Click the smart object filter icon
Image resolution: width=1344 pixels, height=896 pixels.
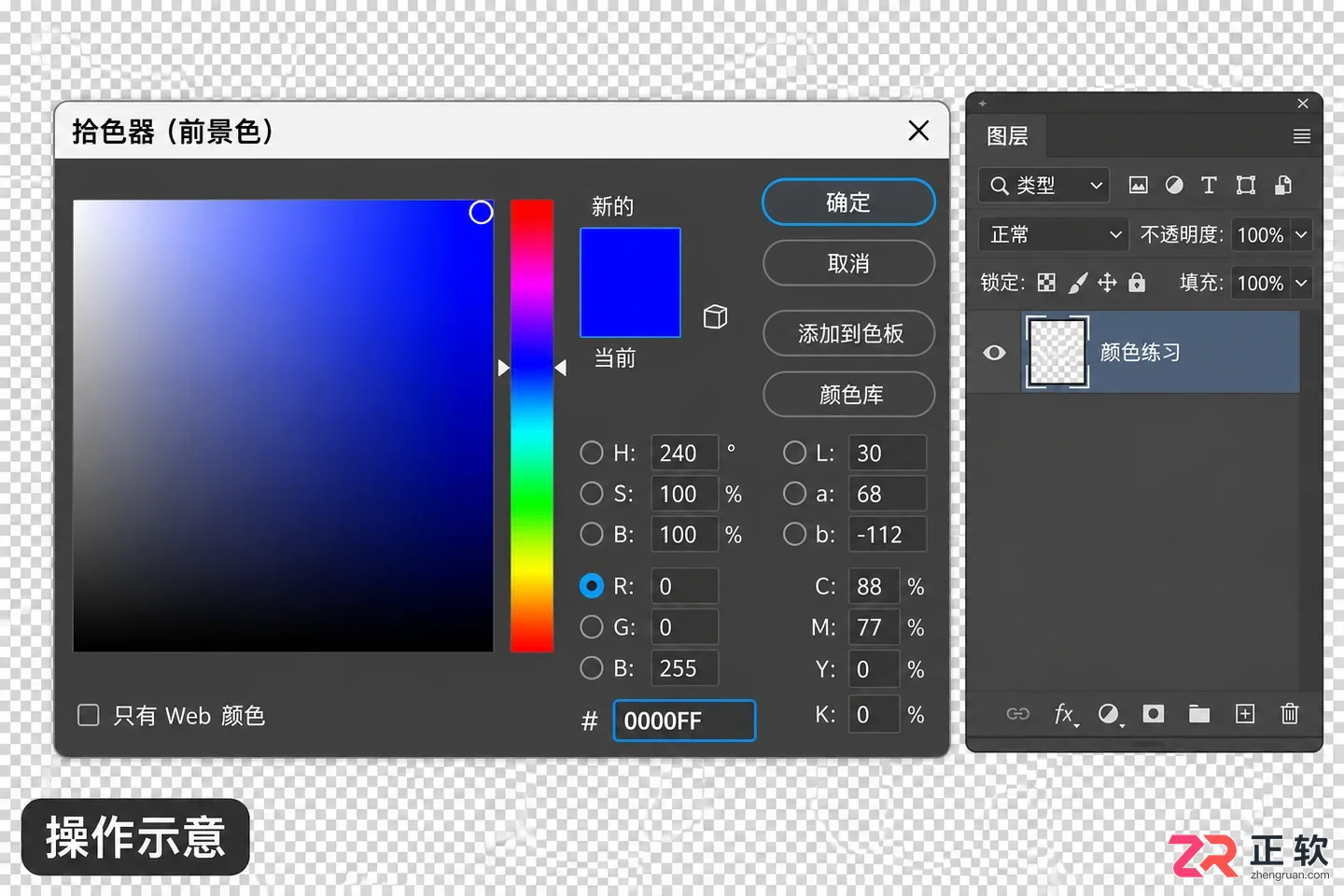click(x=1283, y=185)
